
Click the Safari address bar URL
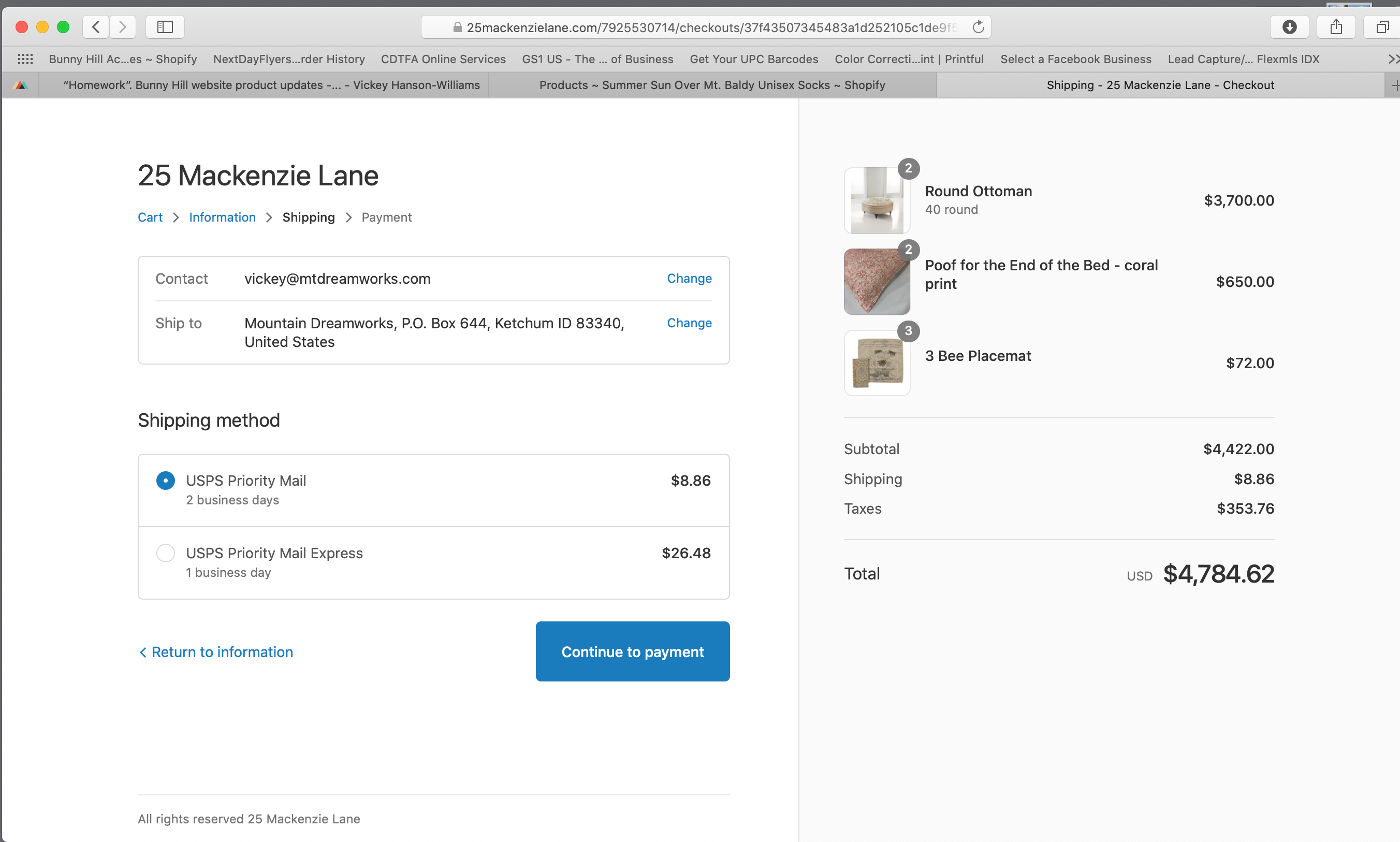[x=709, y=27]
